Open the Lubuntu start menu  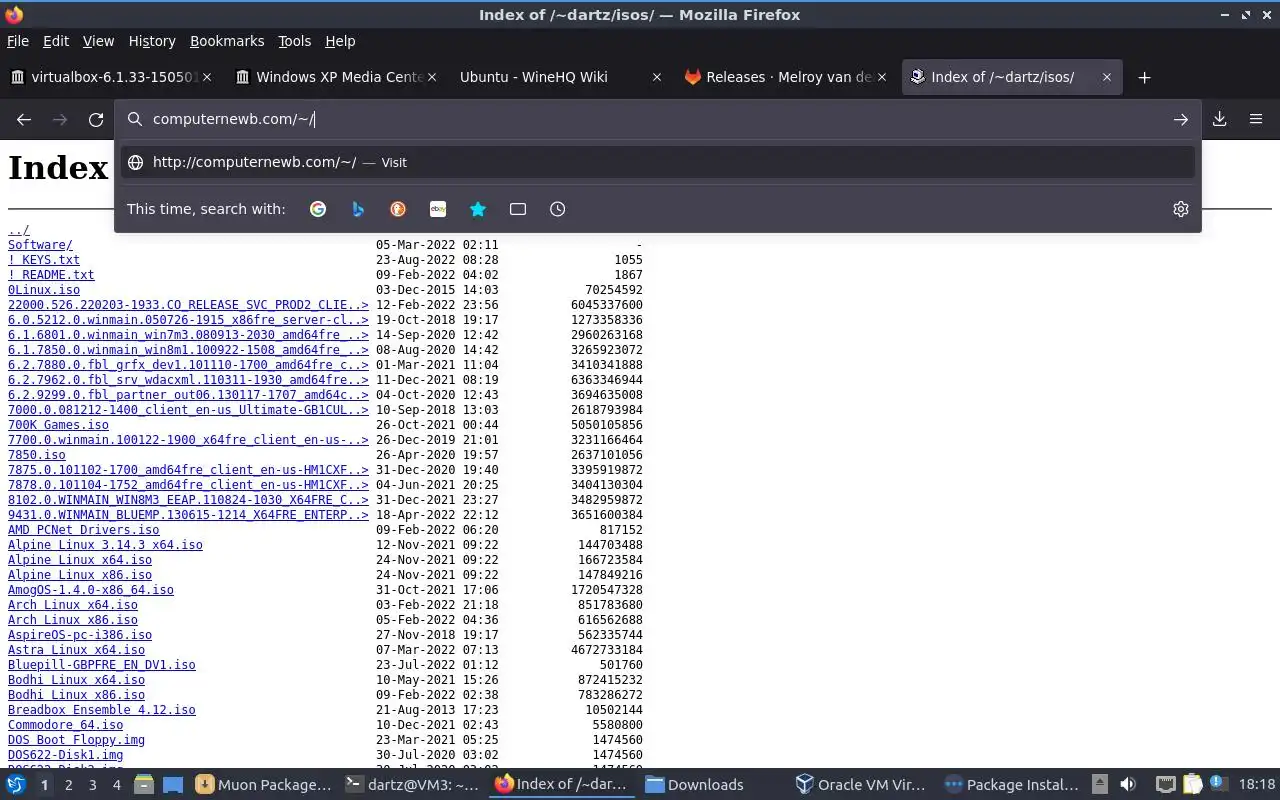point(15,785)
